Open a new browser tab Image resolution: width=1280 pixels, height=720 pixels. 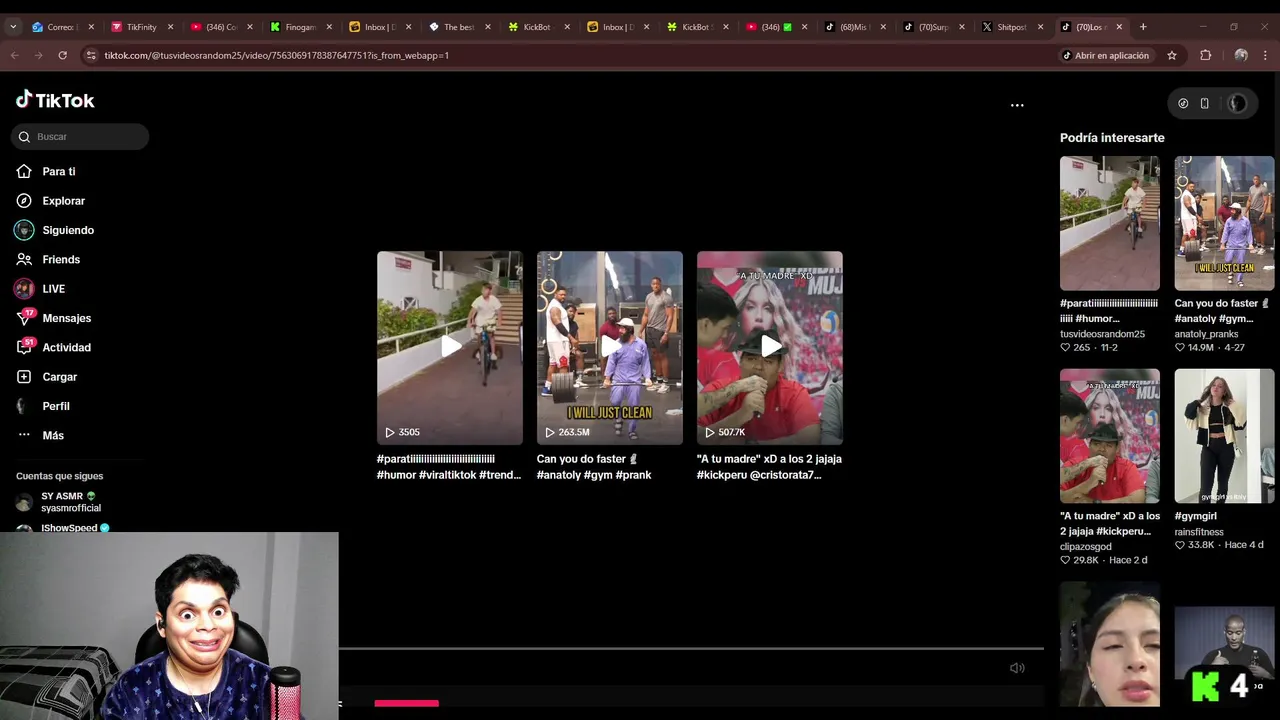click(1143, 27)
